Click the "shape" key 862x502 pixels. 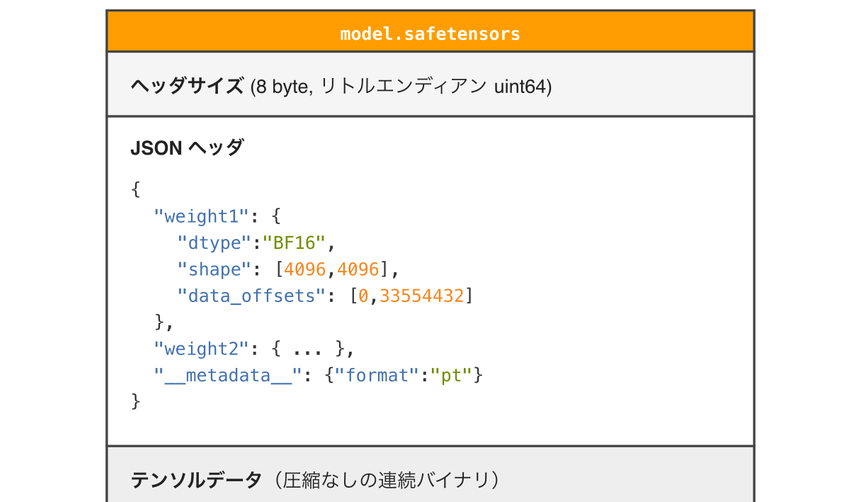coord(214,269)
